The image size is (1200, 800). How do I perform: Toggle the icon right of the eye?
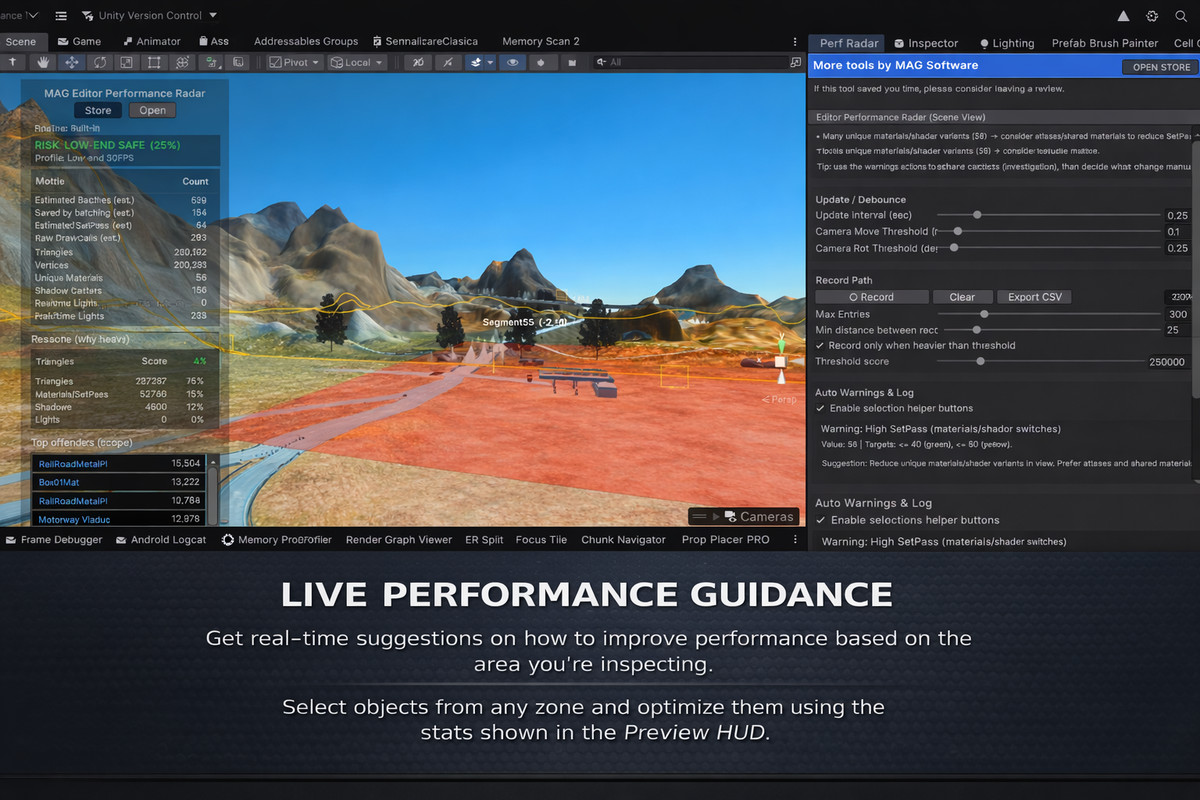[541, 62]
